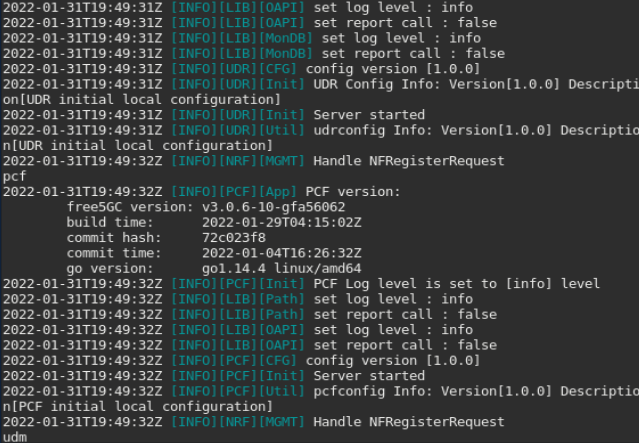Screen dimensions: 639x443
Task: Click the 'pcfconfig Info' log text
Action: point(373,391)
